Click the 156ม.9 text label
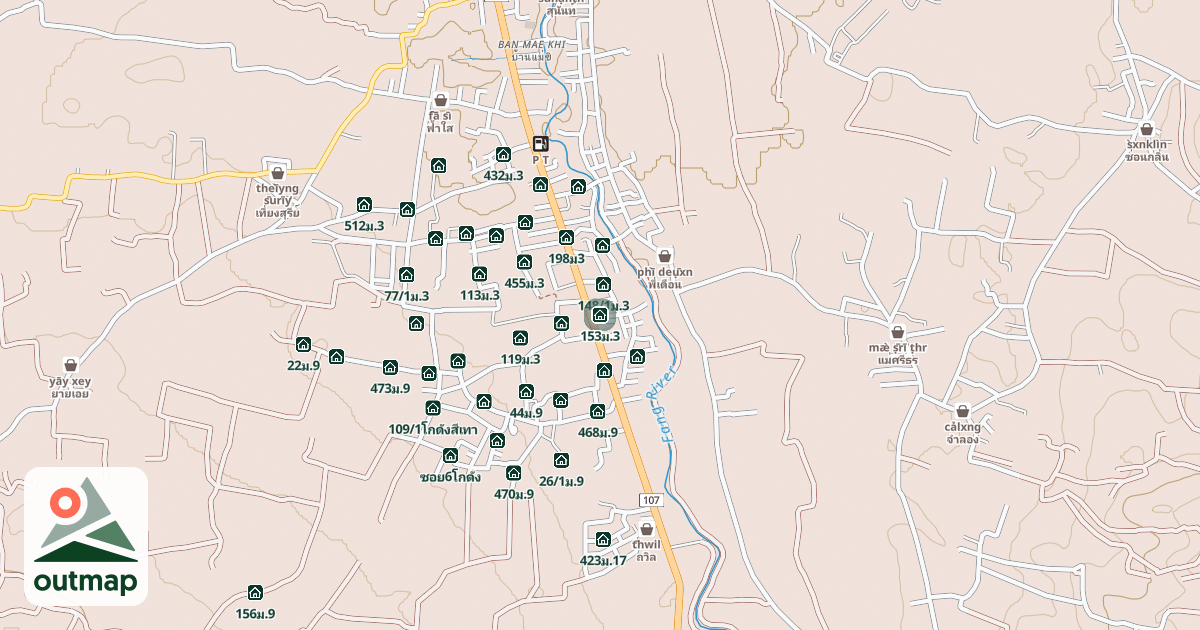This screenshot has height=630, width=1200. [x=255, y=614]
